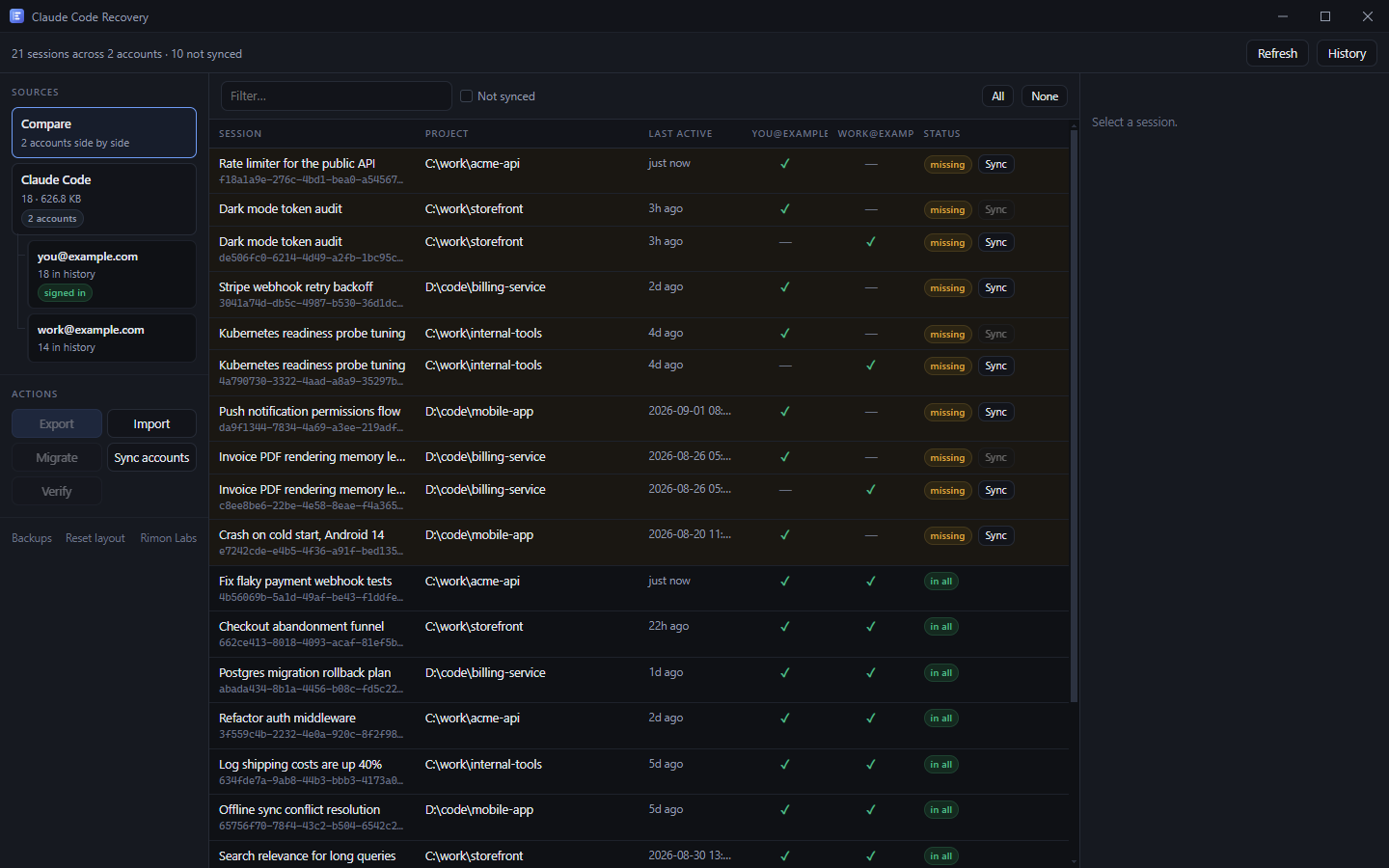
Task: Click project path C:\work\acme-api of Rate limiter
Action: 473,164
